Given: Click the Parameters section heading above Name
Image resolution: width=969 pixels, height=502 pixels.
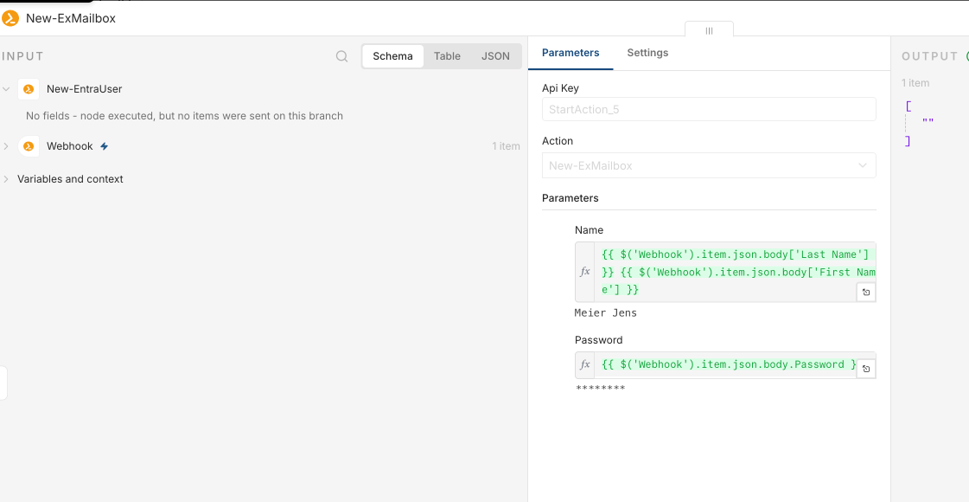Looking at the screenshot, I should click(570, 198).
